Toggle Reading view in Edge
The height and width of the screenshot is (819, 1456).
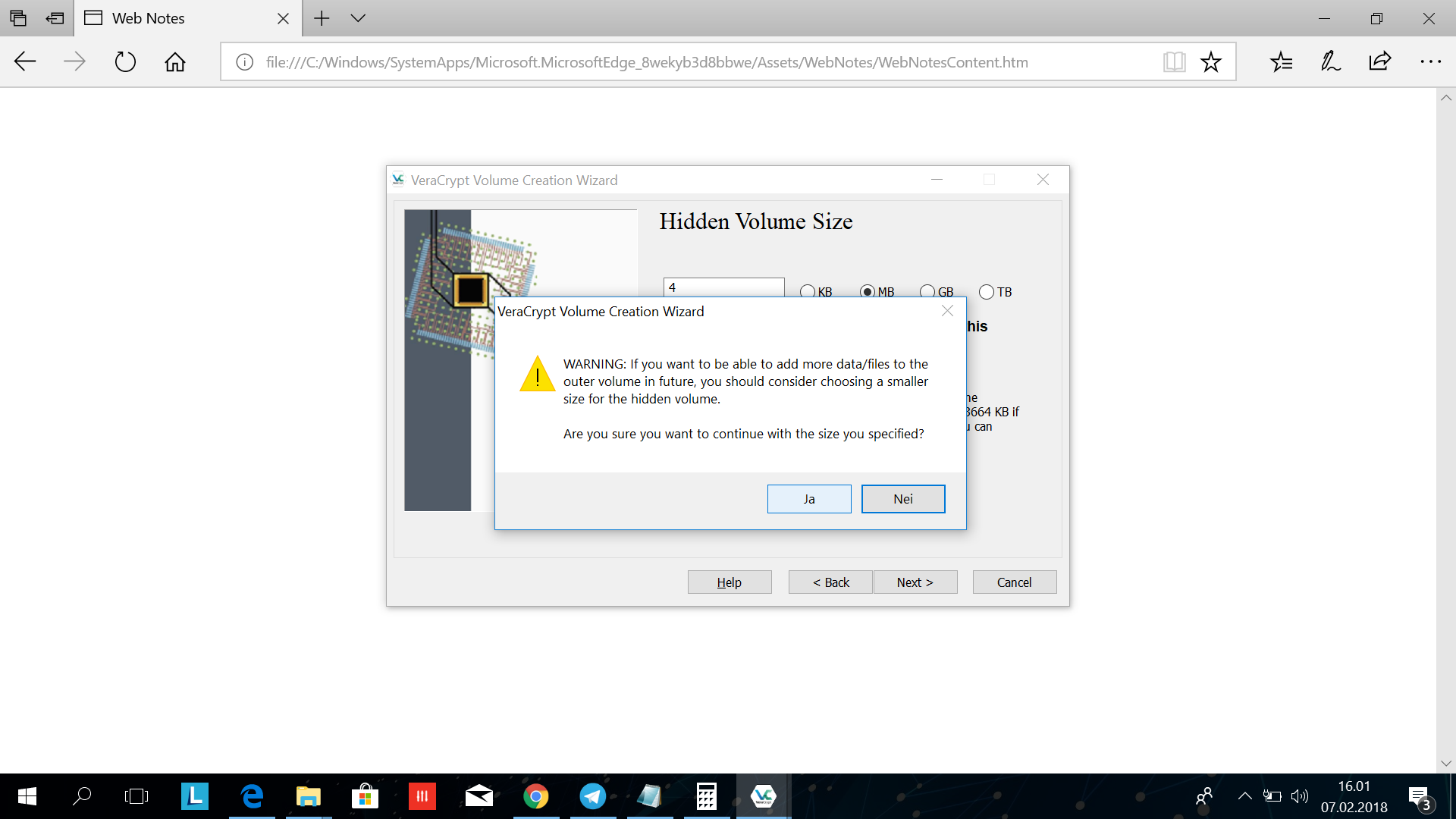click(1174, 62)
